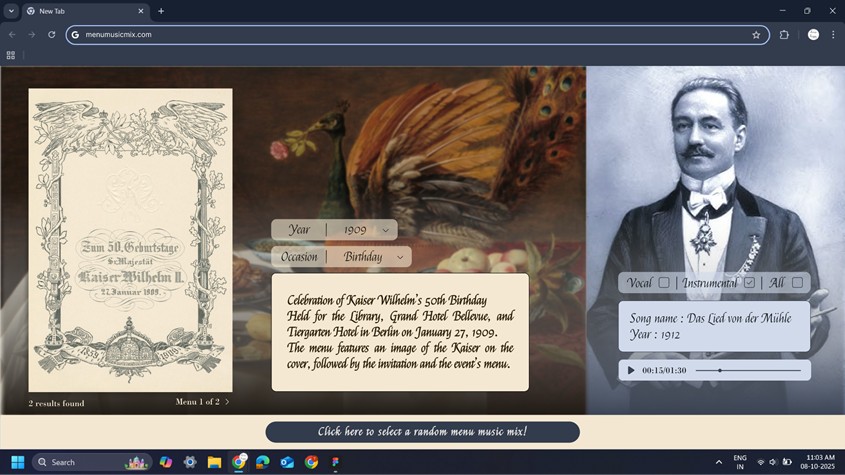This screenshot has width=845, height=475.
Task: Open the browser Extensions puzzle icon
Action: [x=784, y=34]
